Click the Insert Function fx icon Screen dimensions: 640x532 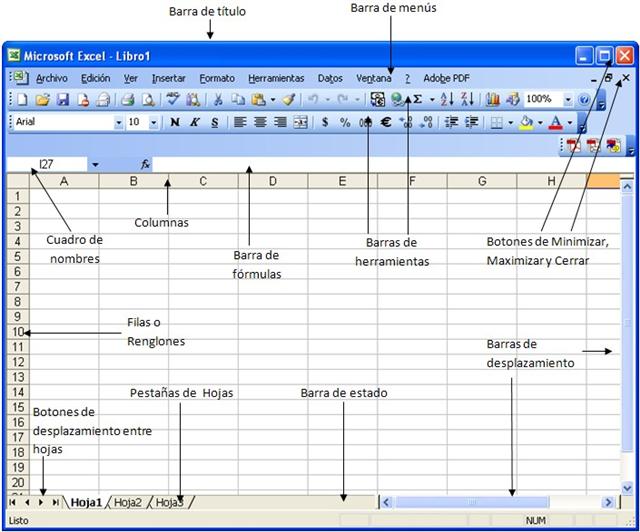coord(145,165)
